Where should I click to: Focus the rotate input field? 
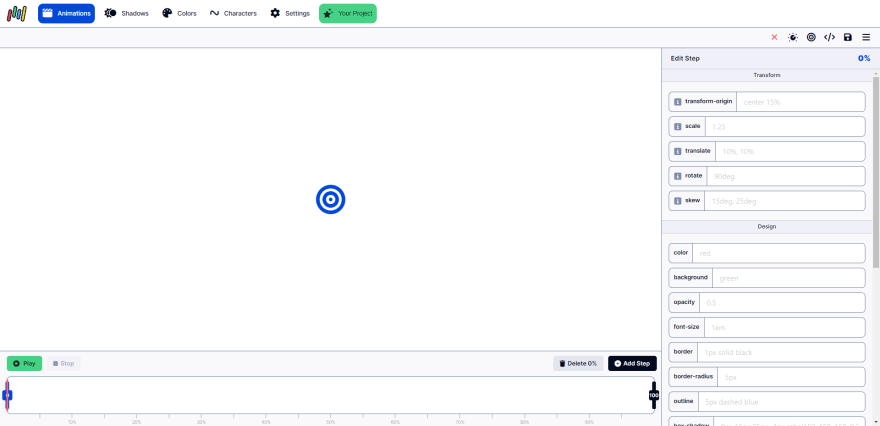click(x=786, y=176)
